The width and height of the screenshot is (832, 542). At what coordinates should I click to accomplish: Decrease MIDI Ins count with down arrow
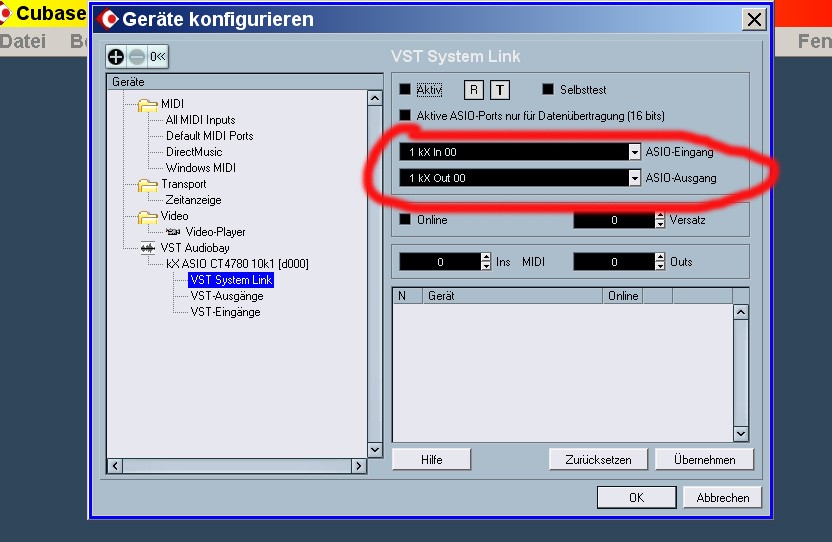click(x=486, y=266)
